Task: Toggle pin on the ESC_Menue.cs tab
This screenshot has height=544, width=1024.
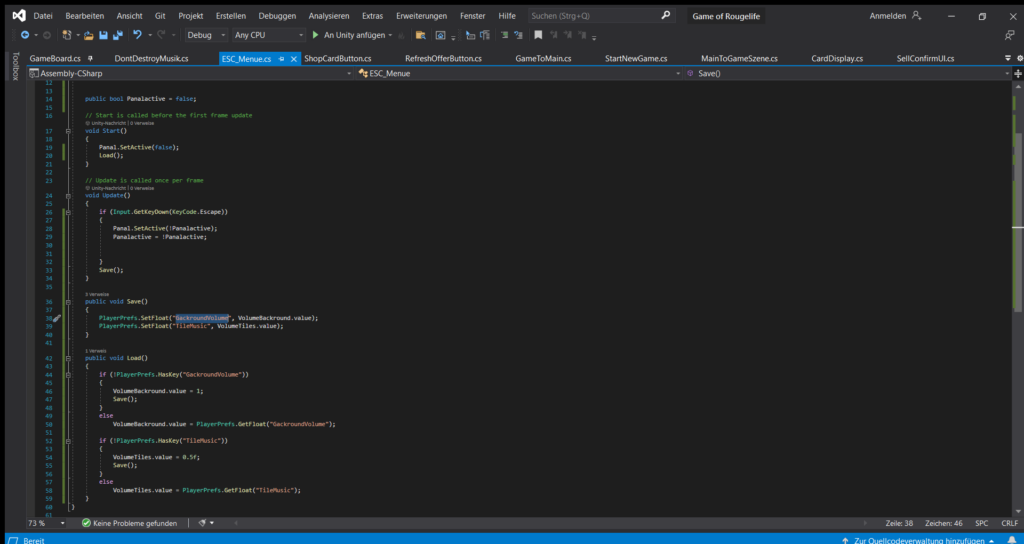Action: click(281, 59)
